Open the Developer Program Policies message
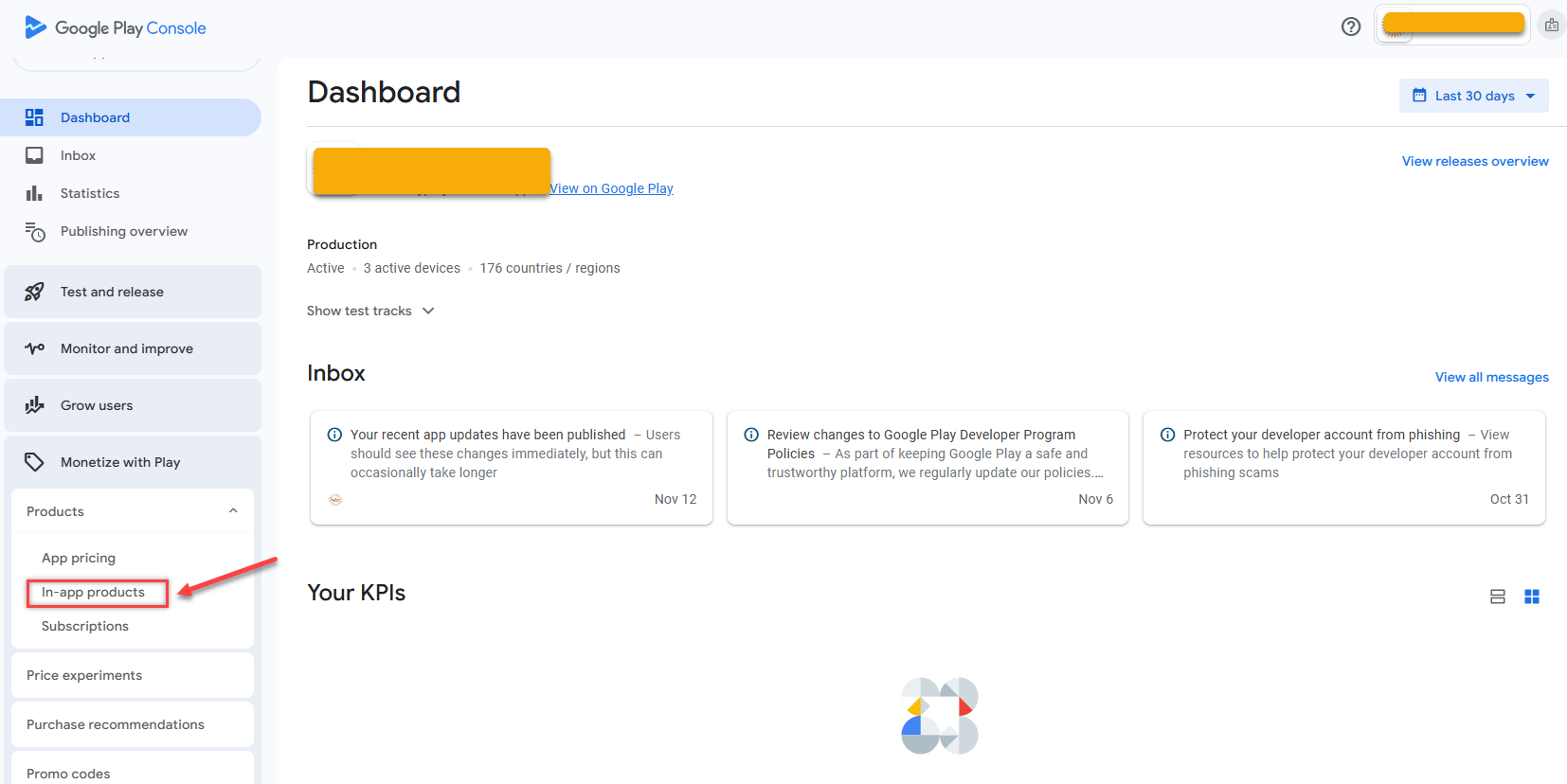The height and width of the screenshot is (784, 1567). [928, 468]
